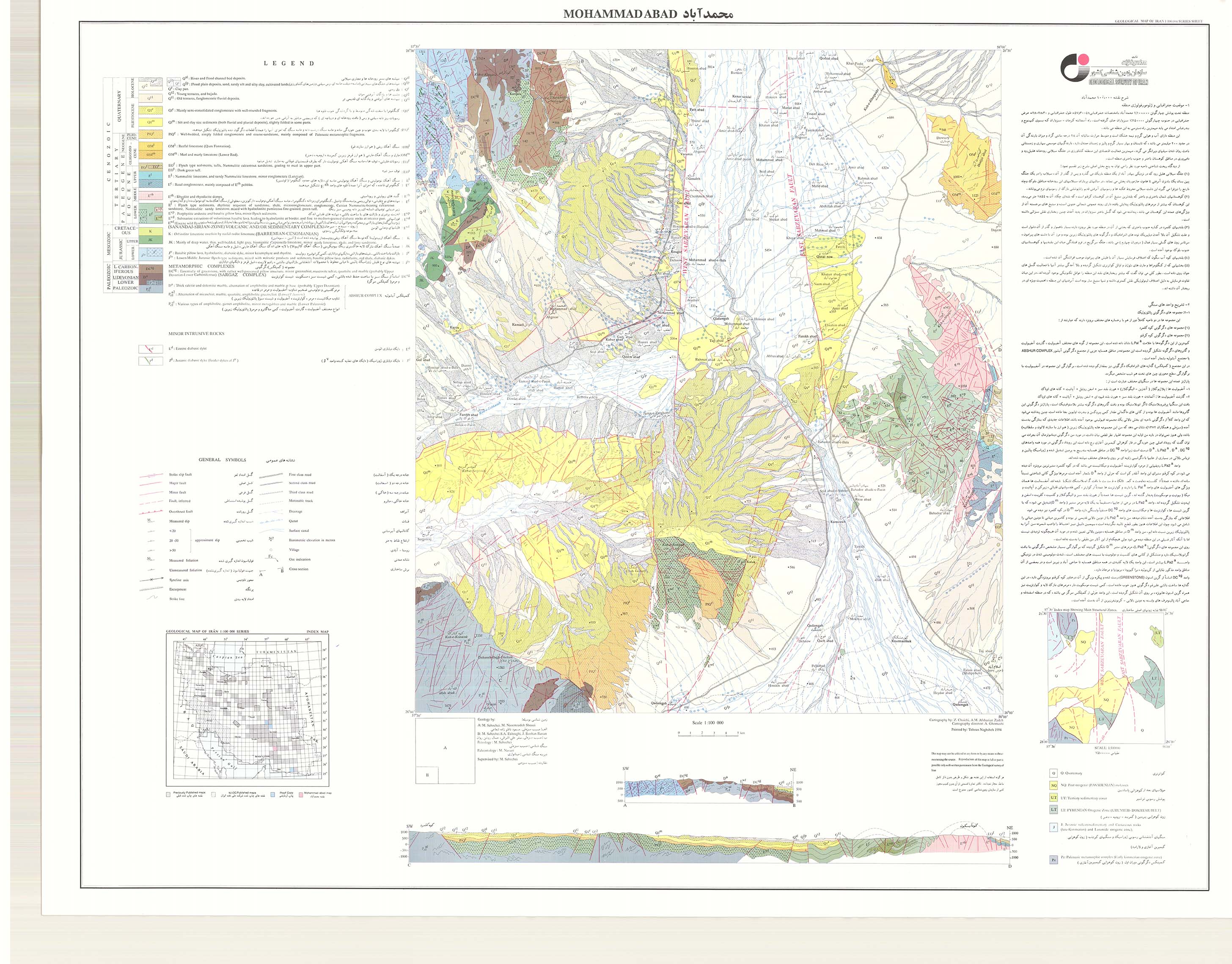
Task: Click "GEOLOGICAL MAP OF IRAN 1:100 000 SERIES" caption
Action: 208,631
